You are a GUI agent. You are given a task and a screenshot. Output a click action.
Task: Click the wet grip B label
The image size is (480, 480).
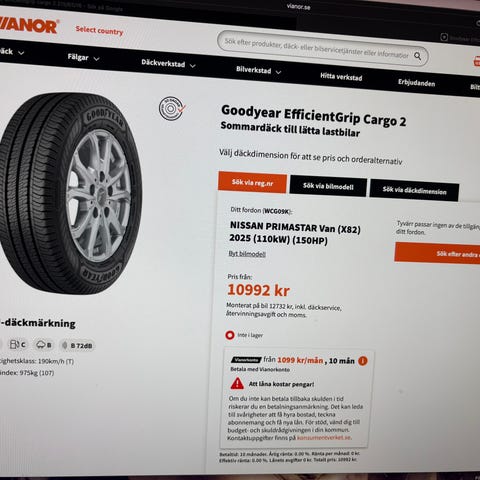[x=44, y=345]
